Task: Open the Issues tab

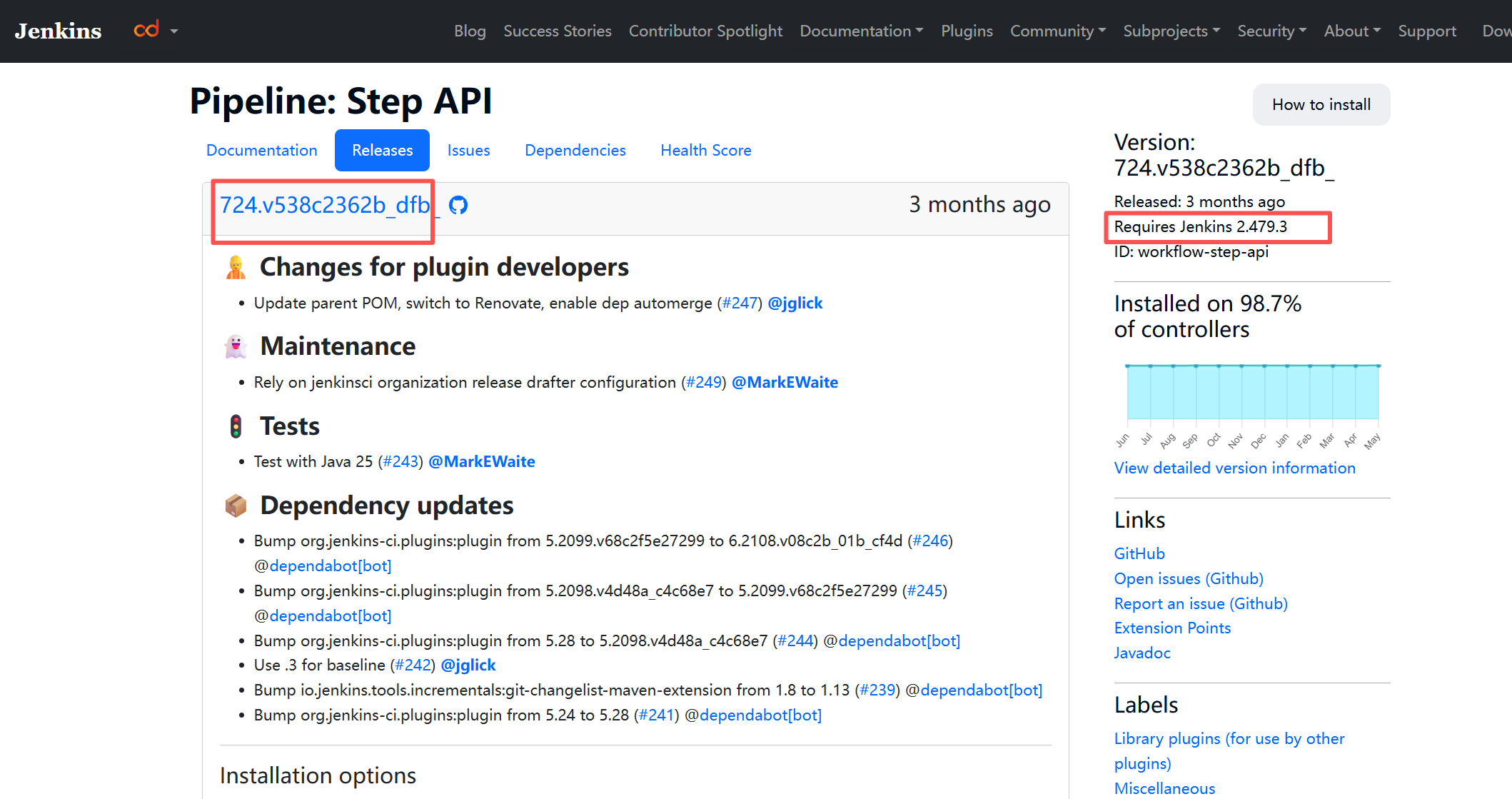Action: (x=469, y=151)
